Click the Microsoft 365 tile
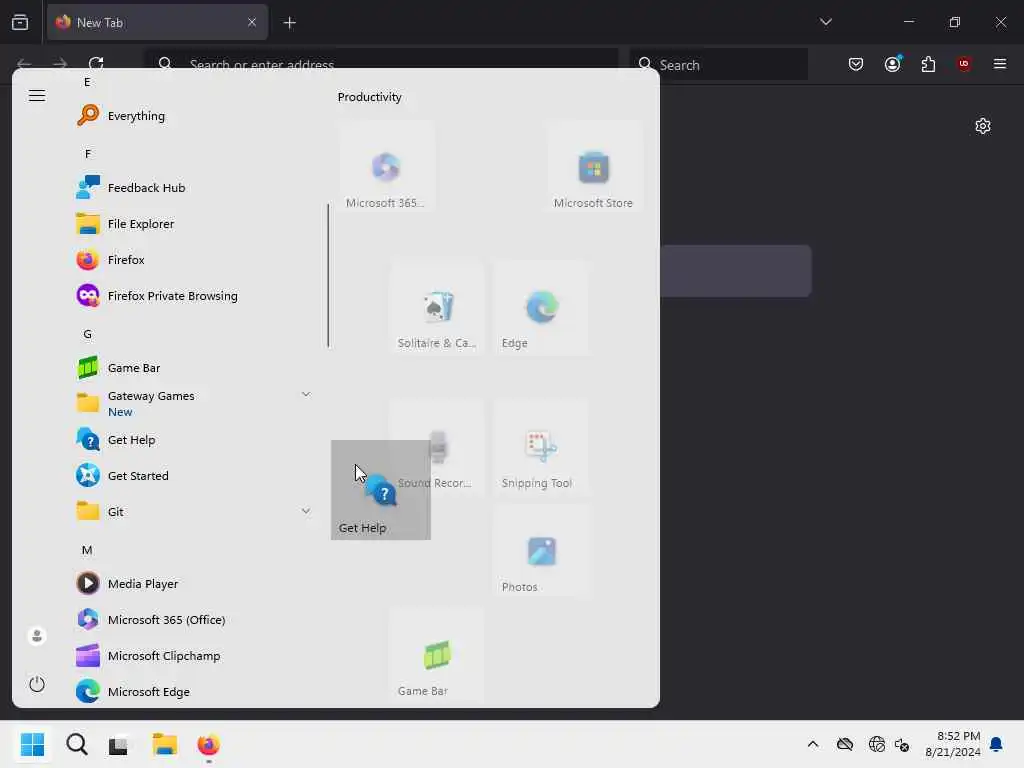The height and width of the screenshot is (768, 1024). coord(386,167)
